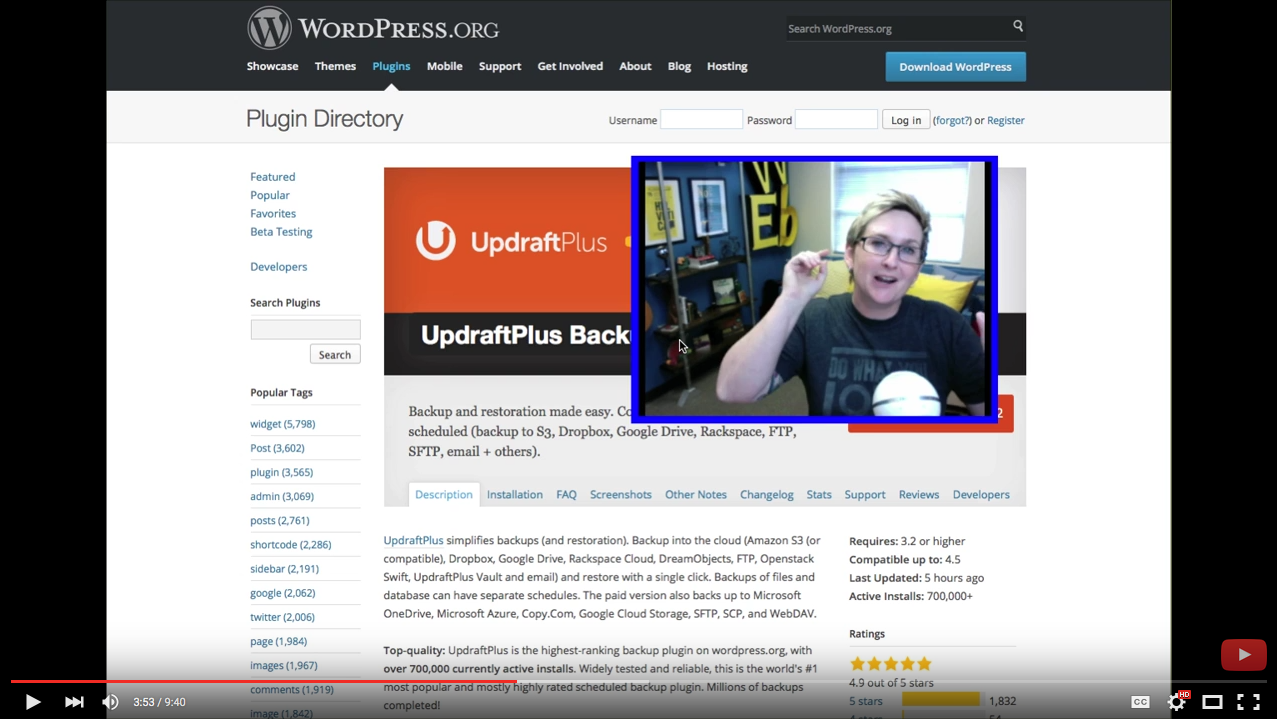This screenshot has height=719, width=1277.
Task: Seek on the red video progress bar
Action: pos(638,681)
